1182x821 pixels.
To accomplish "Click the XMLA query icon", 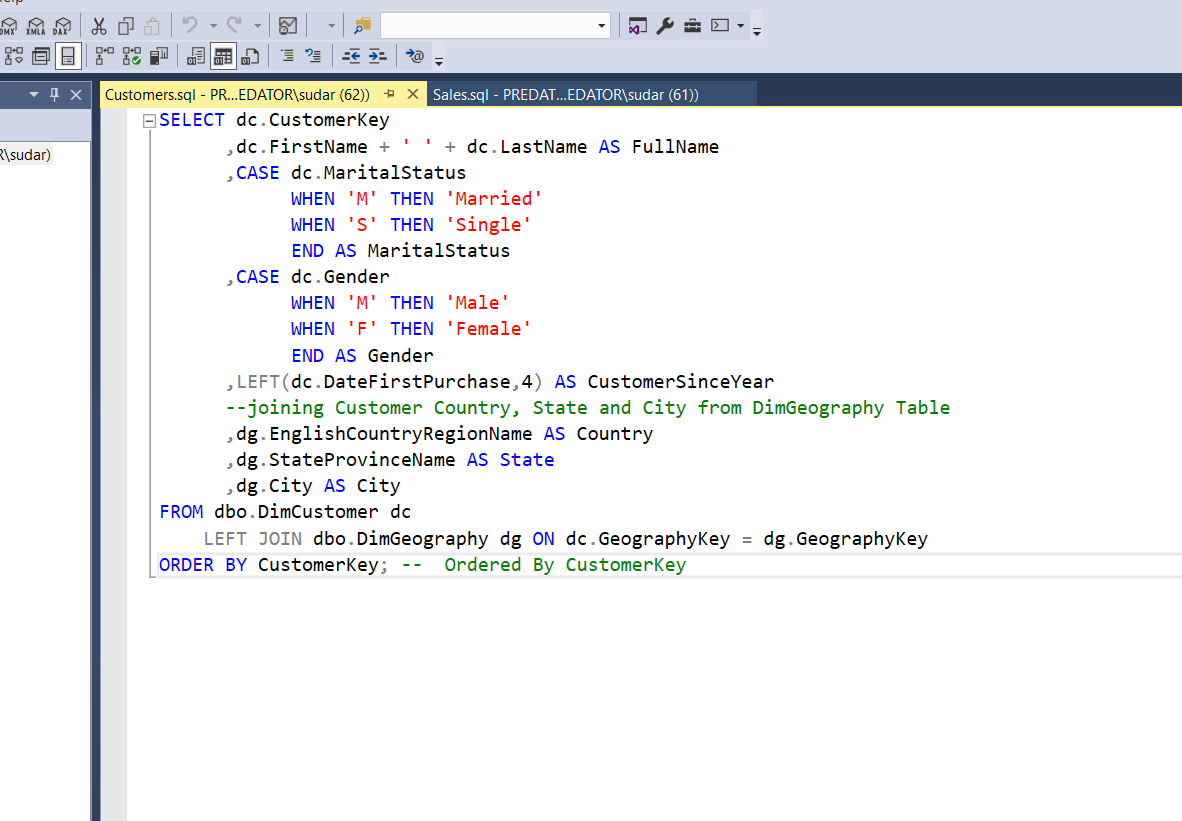I will point(36,26).
